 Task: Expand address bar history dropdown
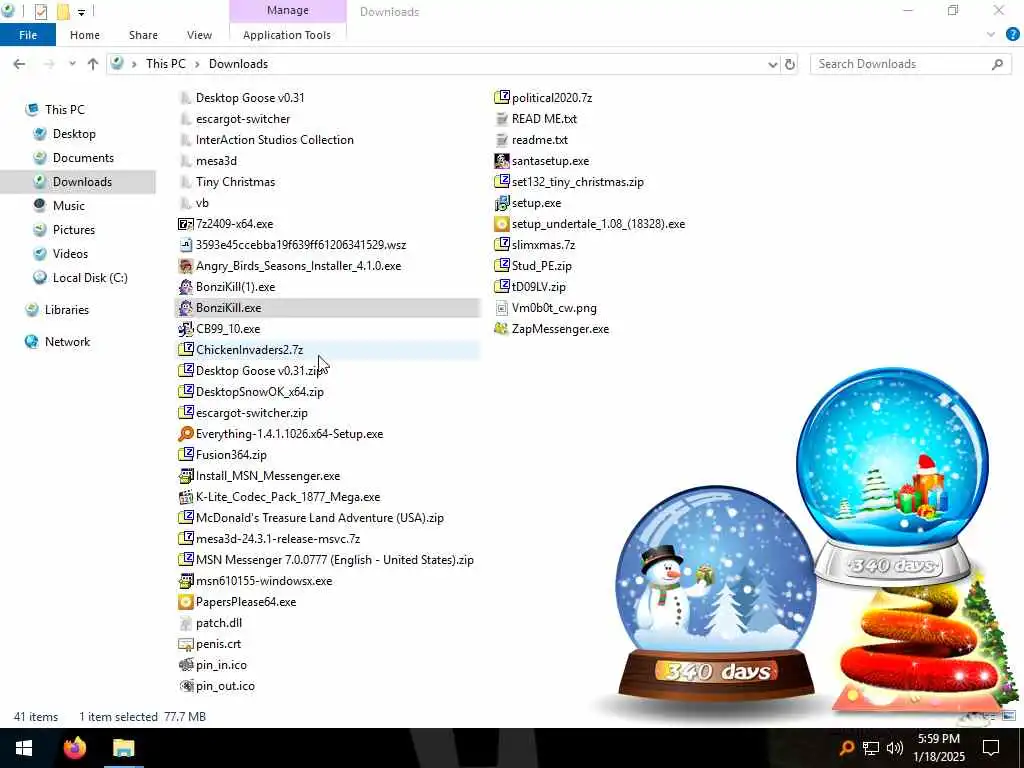(773, 64)
